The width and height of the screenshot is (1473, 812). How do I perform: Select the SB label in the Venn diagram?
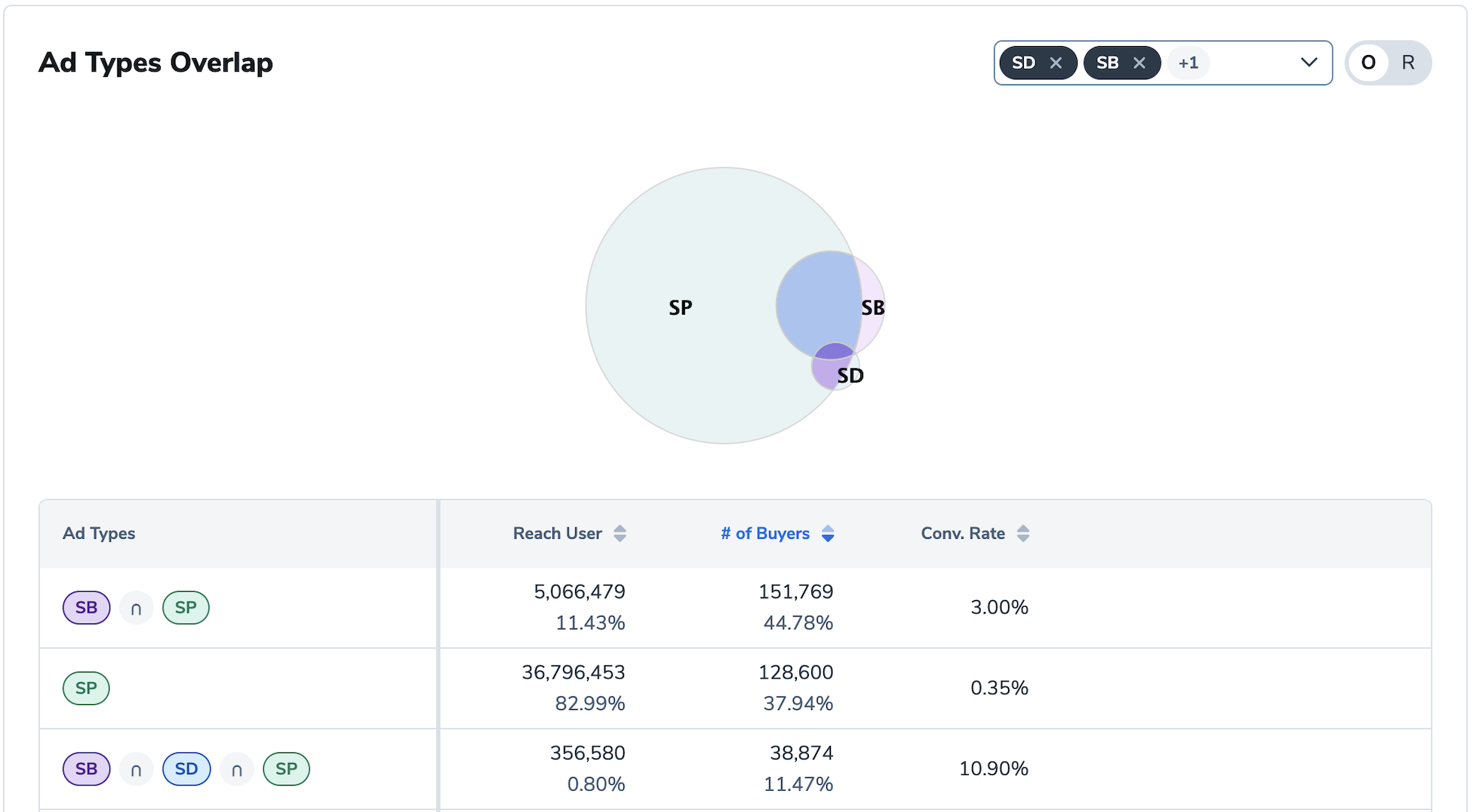[x=873, y=308]
